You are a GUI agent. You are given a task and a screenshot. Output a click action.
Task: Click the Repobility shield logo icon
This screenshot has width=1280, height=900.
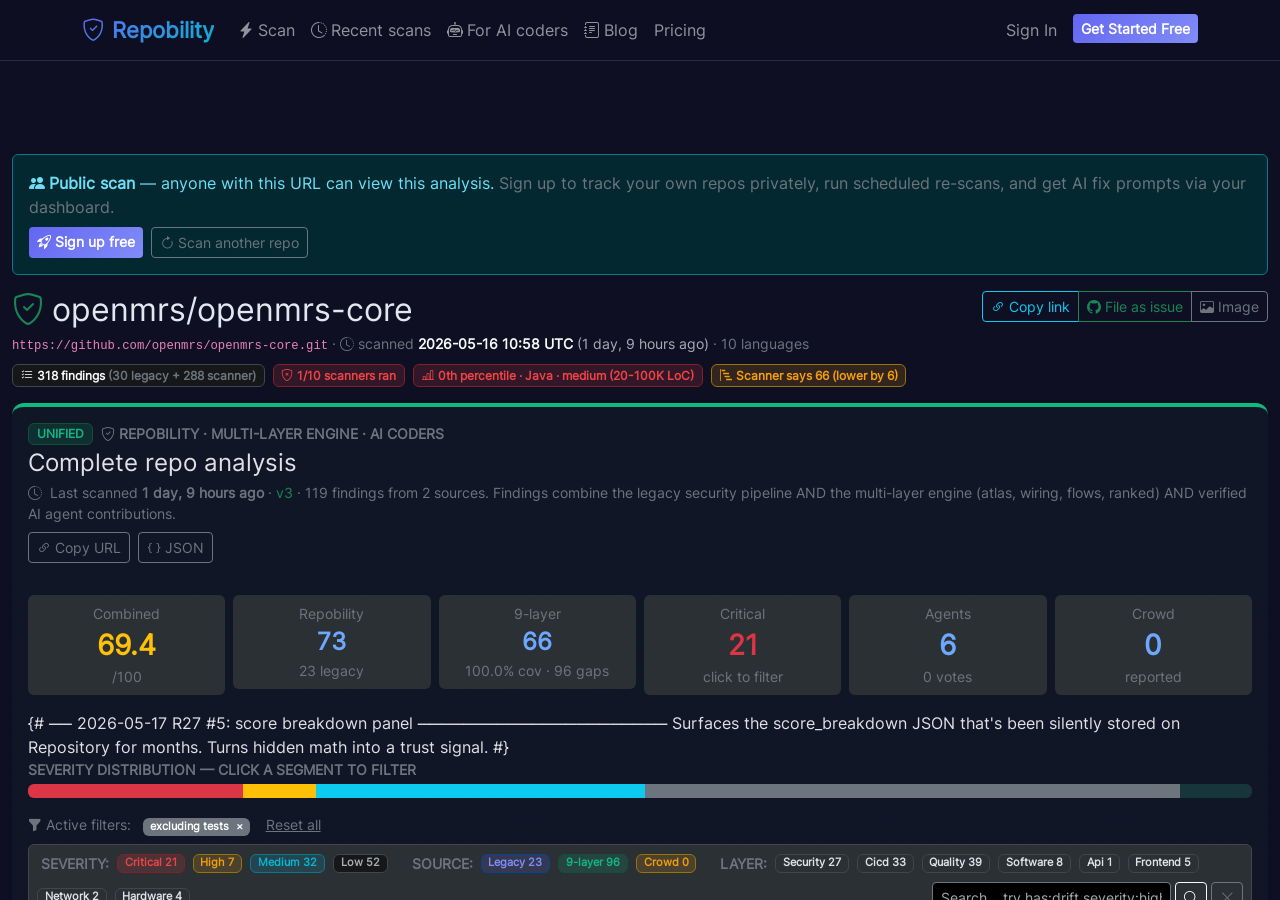click(93, 30)
